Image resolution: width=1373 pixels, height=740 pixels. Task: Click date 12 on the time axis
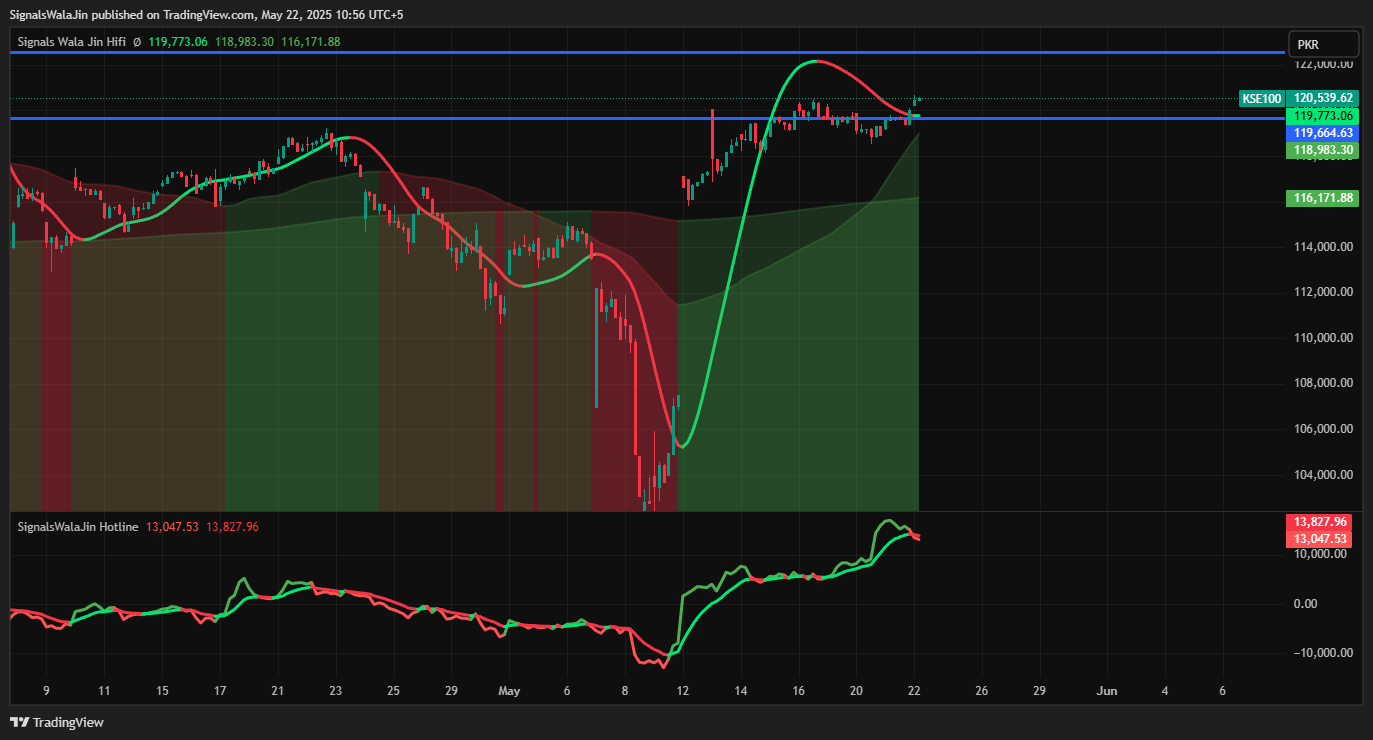coord(683,691)
